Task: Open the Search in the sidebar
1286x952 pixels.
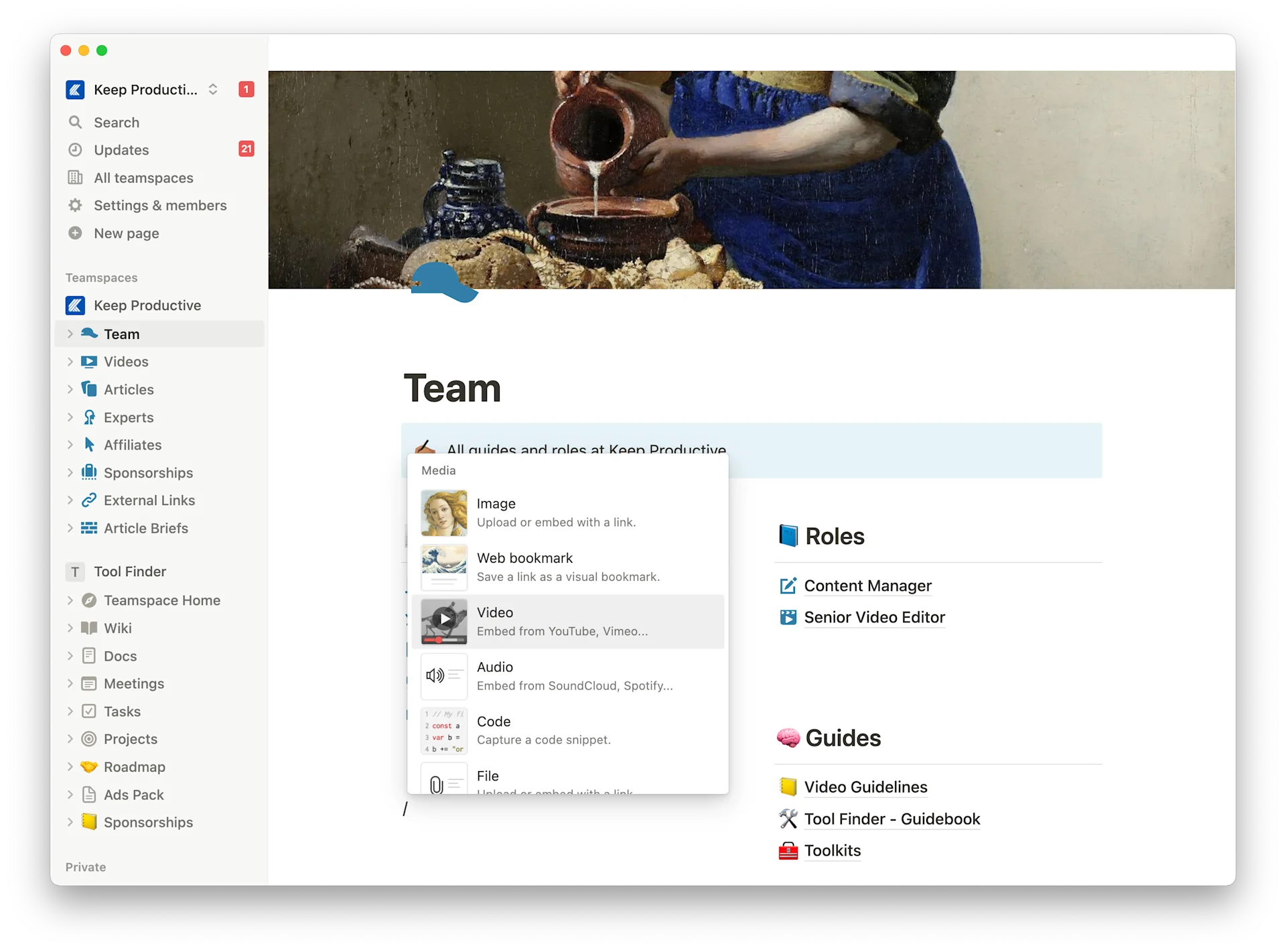Action: coord(117,122)
